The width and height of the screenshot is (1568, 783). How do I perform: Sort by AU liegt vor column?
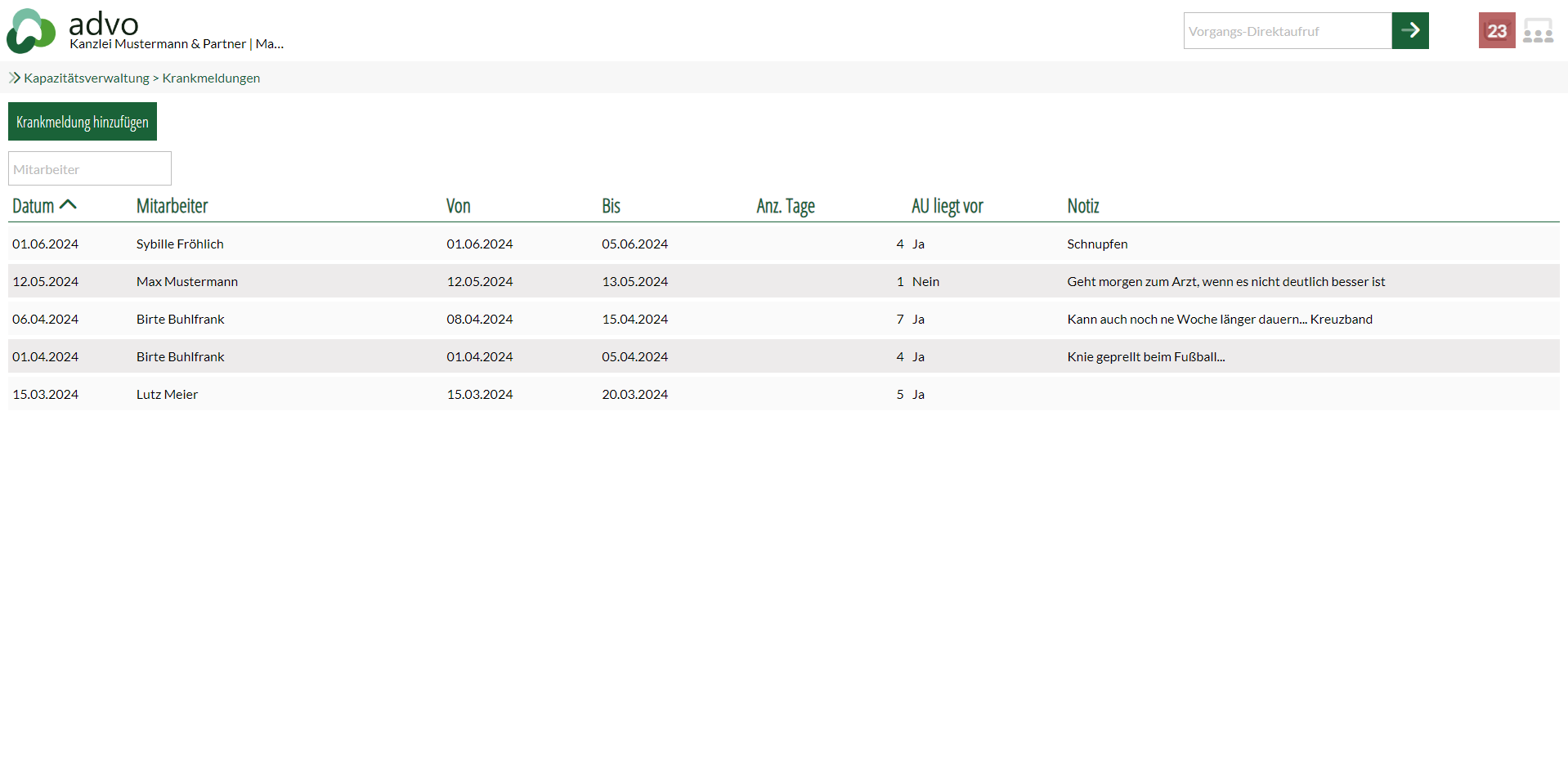pos(947,206)
